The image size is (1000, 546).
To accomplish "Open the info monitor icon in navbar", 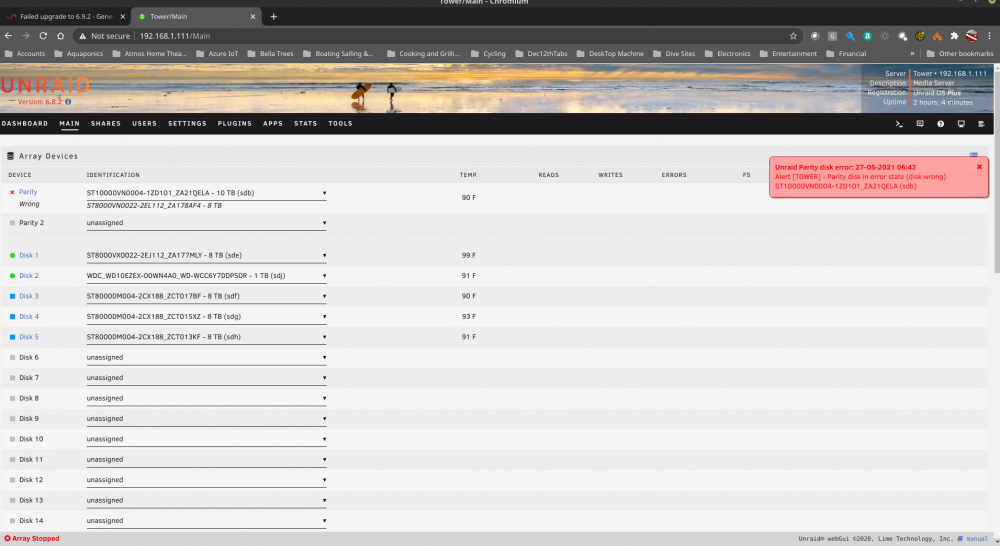I will tap(961, 124).
